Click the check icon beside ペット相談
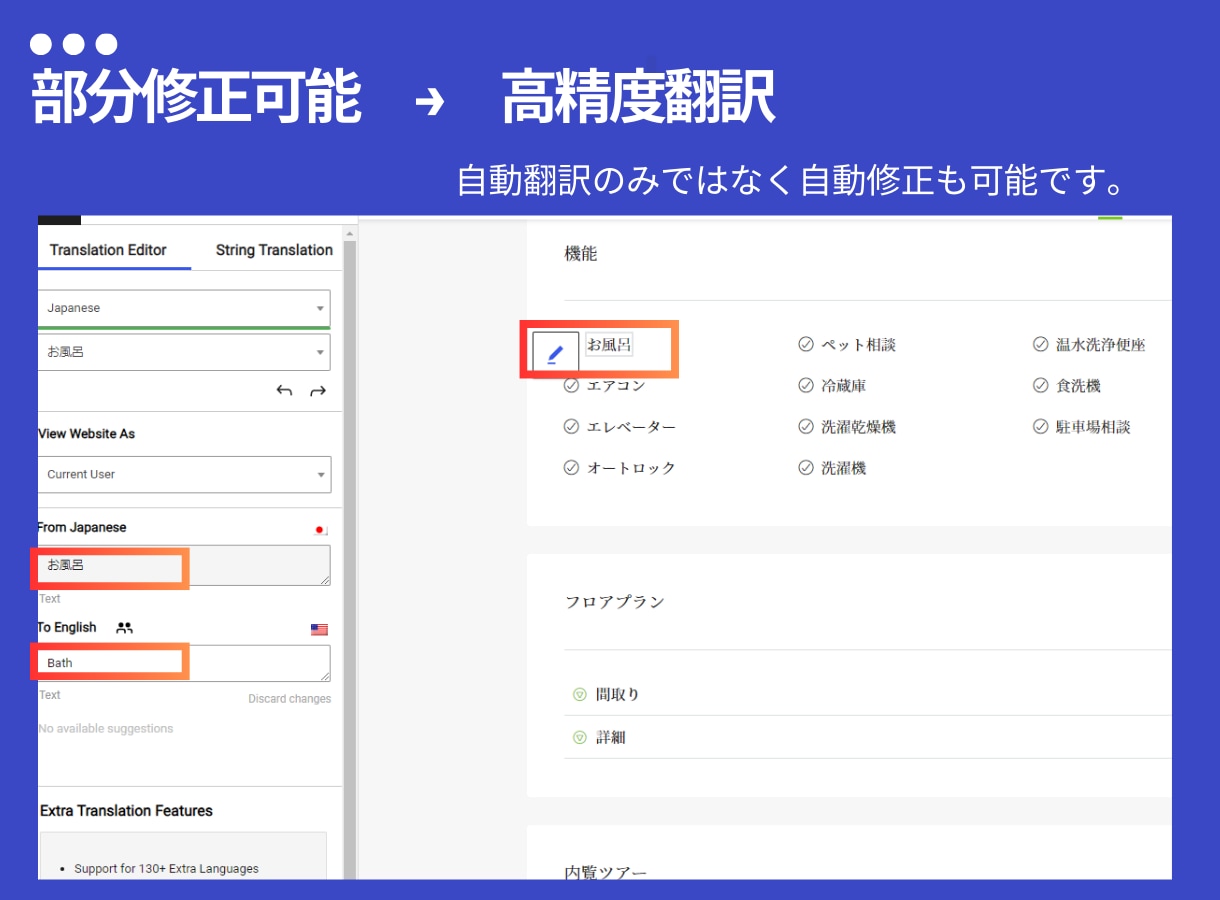The image size is (1220, 900). click(806, 344)
